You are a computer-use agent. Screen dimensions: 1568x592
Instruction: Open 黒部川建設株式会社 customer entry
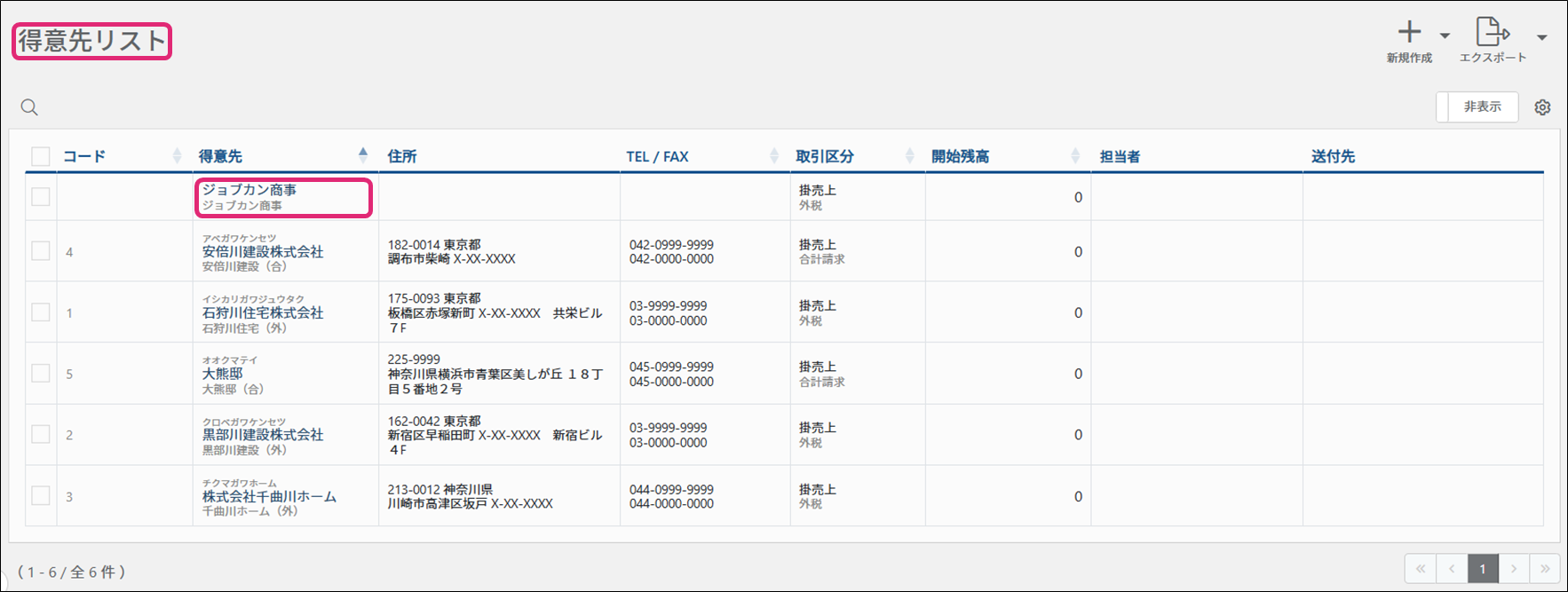pyautogui.click(x=262, y=435)
